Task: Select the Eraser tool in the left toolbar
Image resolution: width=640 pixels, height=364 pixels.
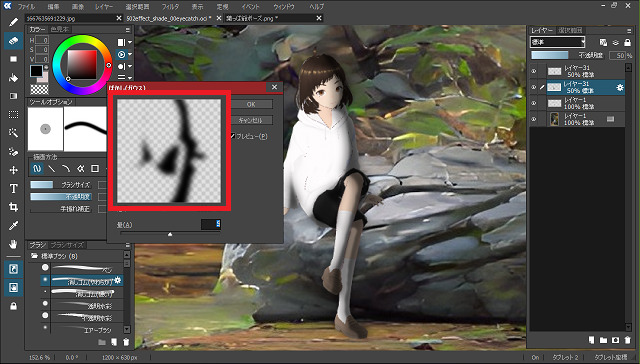Action: tap(13, 40)
